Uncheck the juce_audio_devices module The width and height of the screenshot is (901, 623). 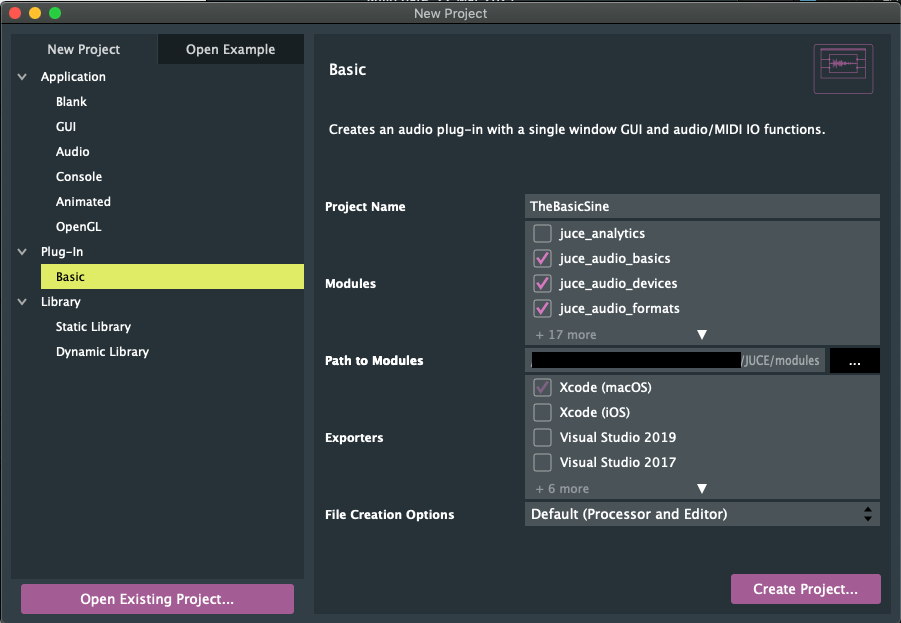542,283
